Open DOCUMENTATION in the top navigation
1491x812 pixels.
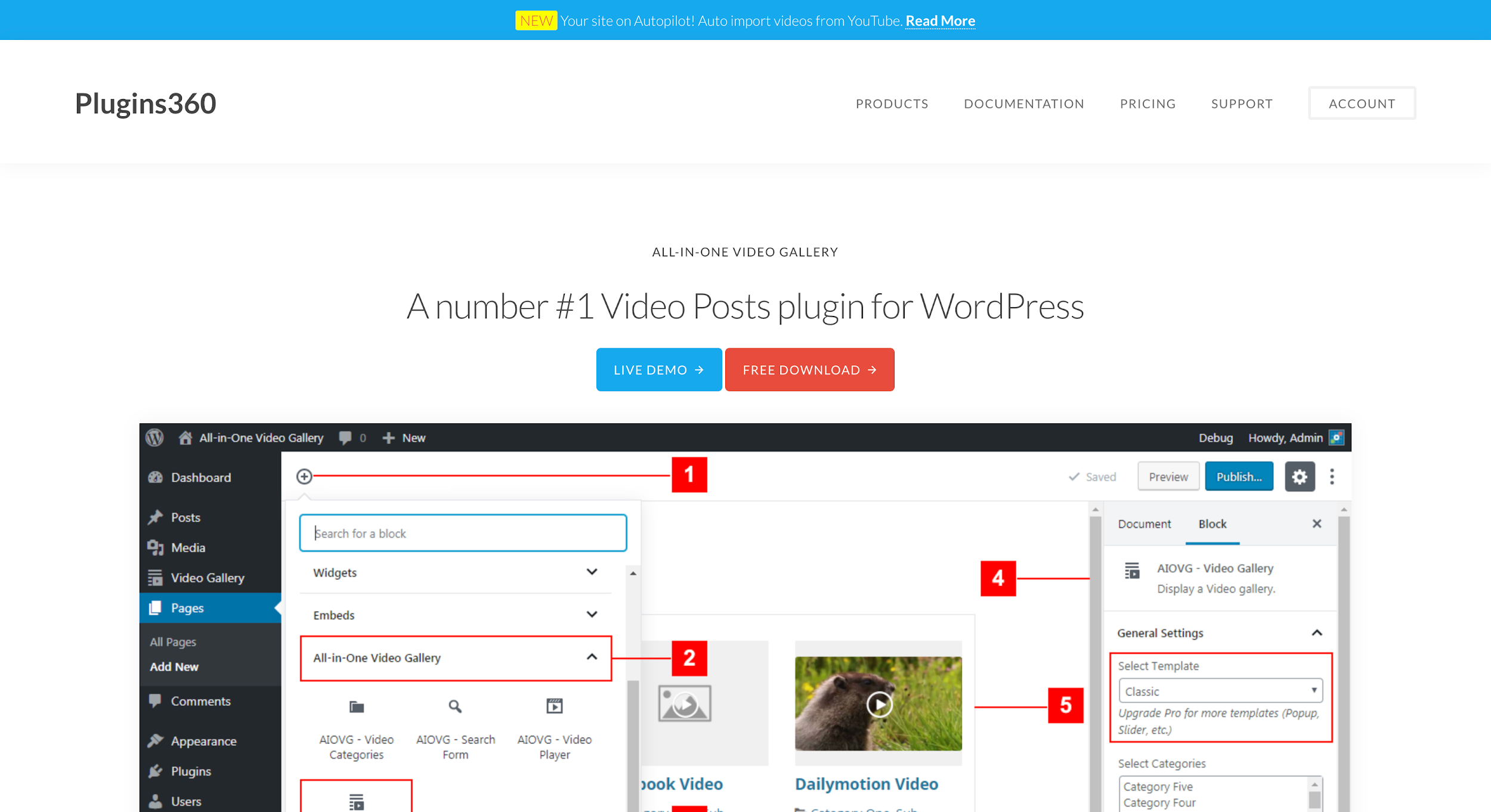pos(1024,104)
